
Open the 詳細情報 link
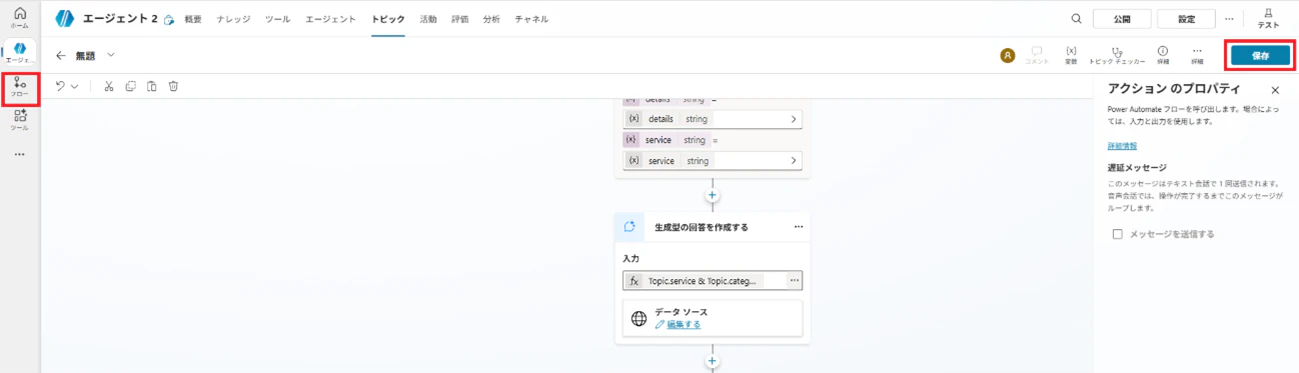(1122, 146)
